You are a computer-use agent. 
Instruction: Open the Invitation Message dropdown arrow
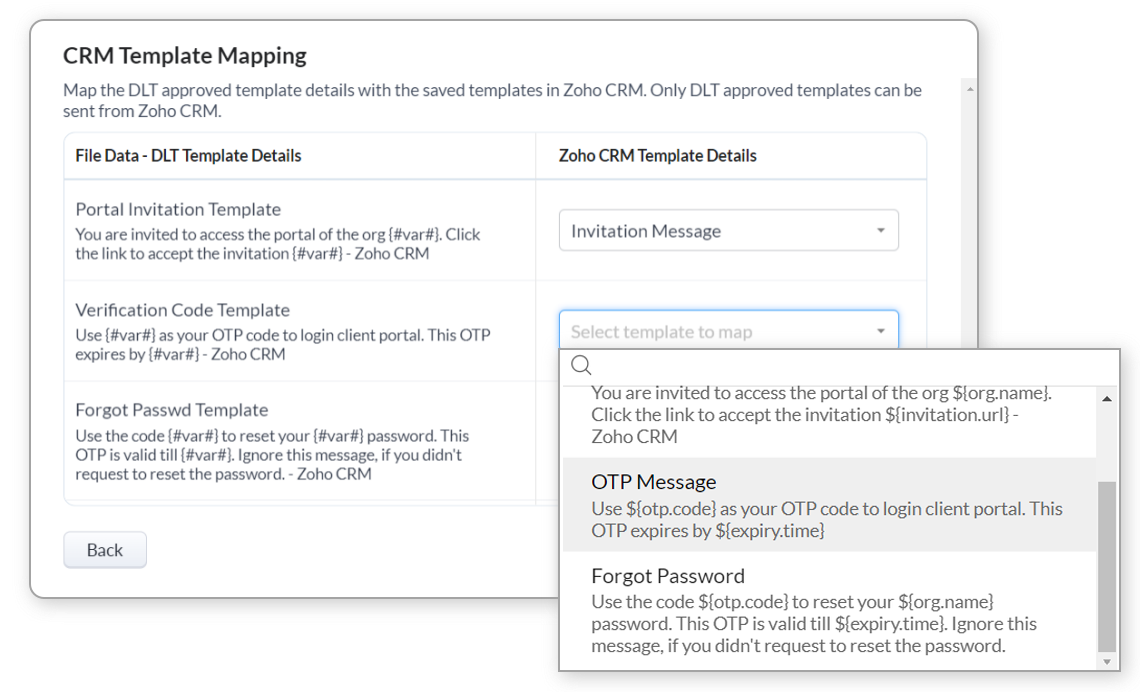880,230
